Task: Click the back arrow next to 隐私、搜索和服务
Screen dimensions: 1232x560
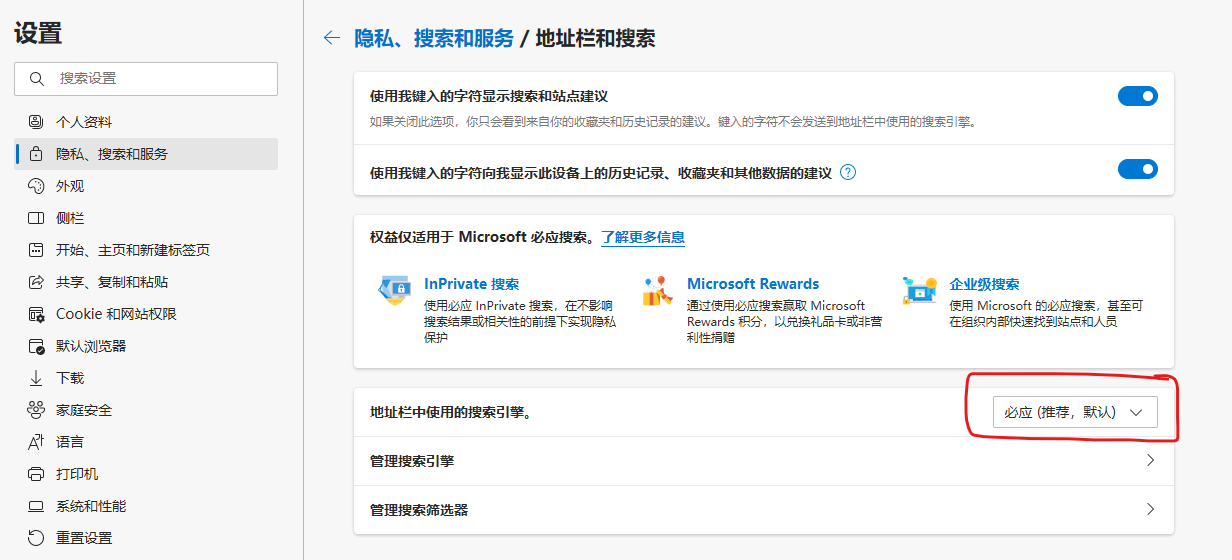Action: click(x=332, y=38)
